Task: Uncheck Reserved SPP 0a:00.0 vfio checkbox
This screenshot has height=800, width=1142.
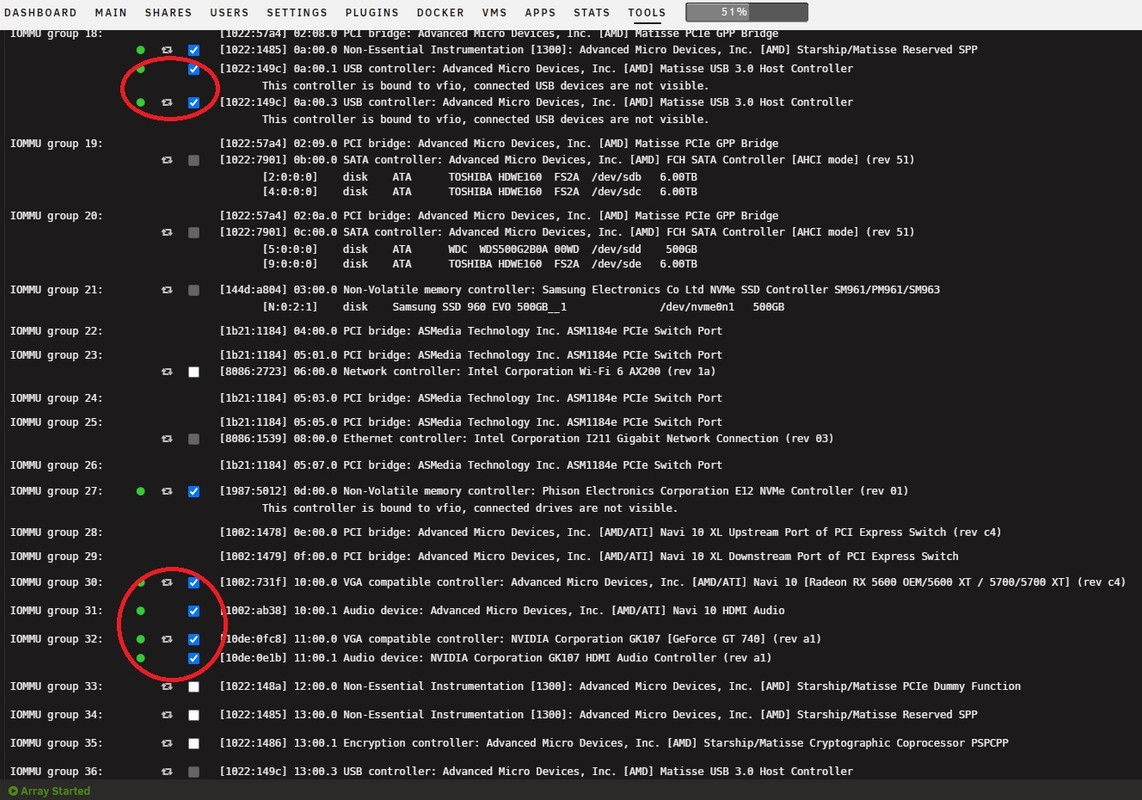Action: [x=194, y=50]
